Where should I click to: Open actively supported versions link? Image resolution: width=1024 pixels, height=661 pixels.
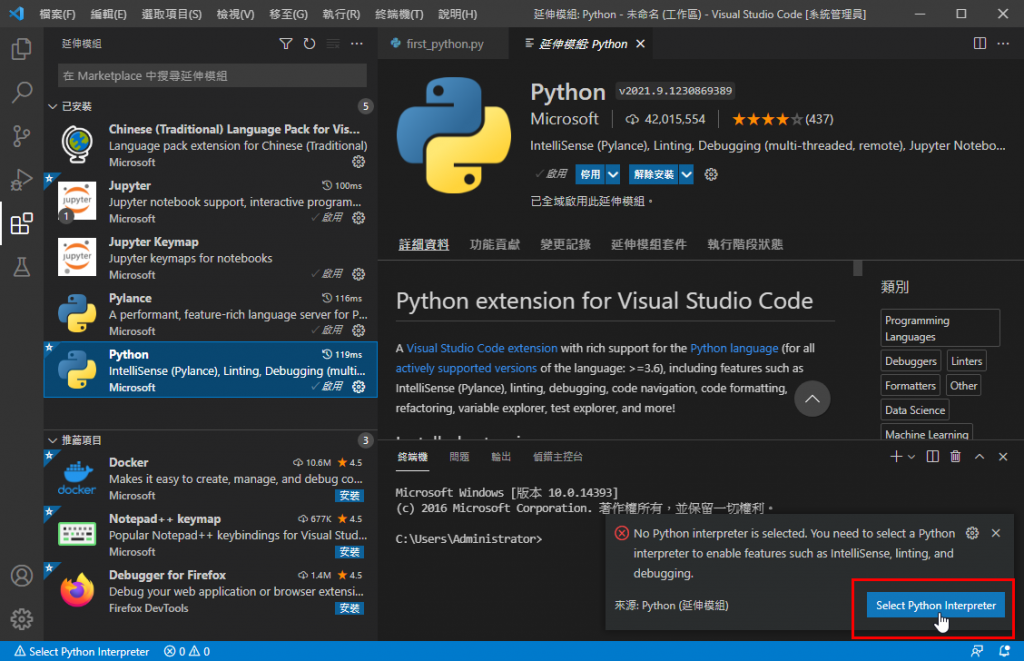point(466,368)
